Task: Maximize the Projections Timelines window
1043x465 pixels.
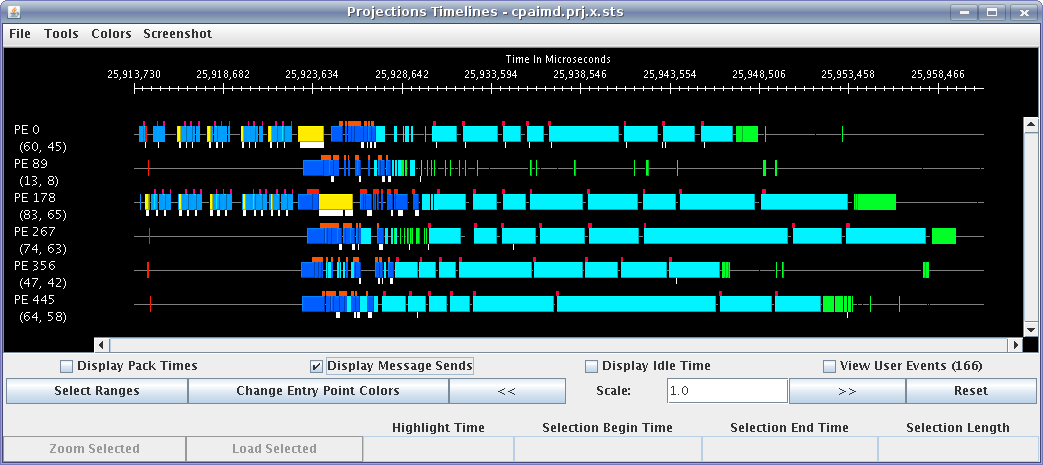Action: point(992,12)
